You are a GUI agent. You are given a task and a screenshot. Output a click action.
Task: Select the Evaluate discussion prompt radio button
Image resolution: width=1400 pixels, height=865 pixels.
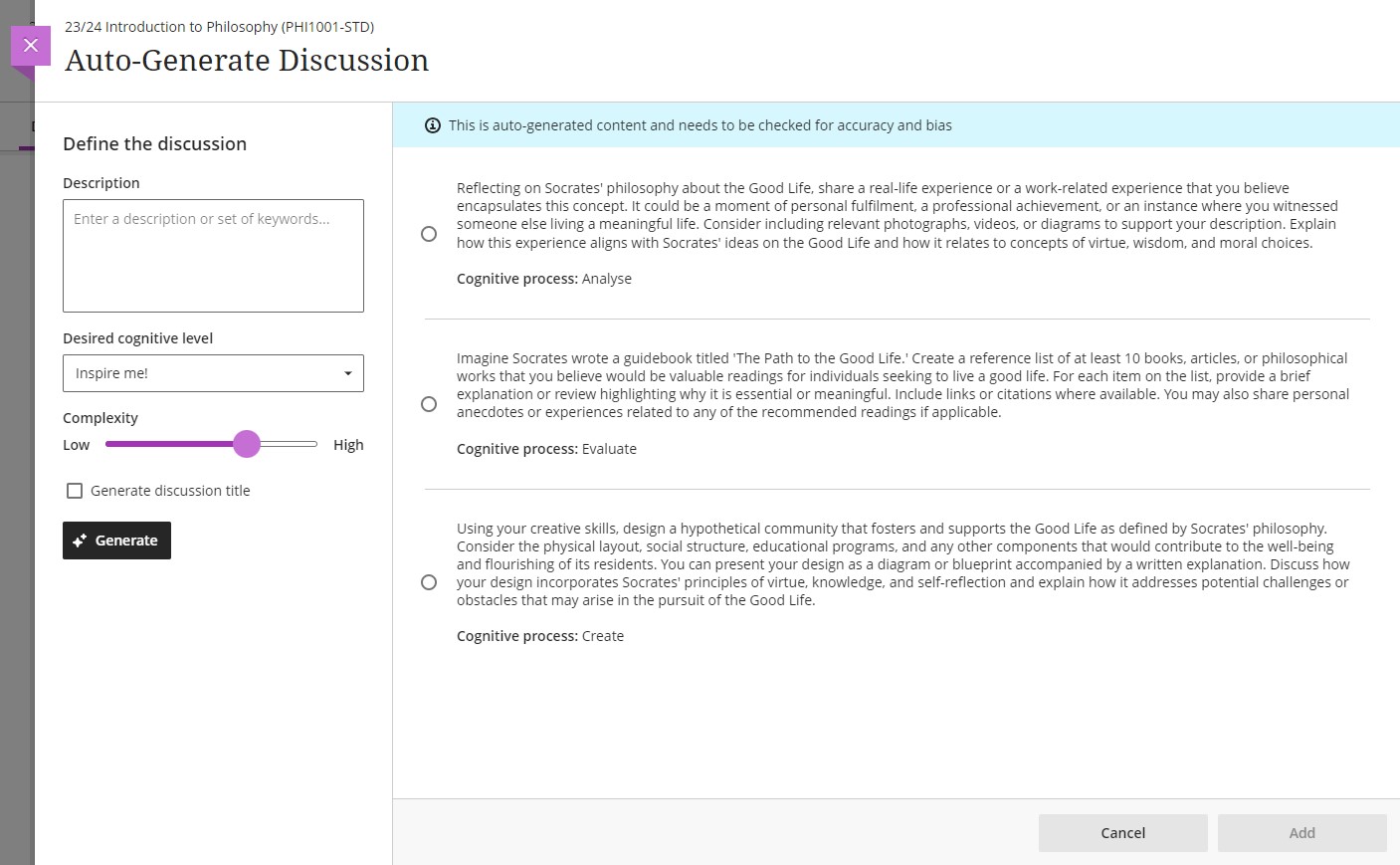coord(429,404)
